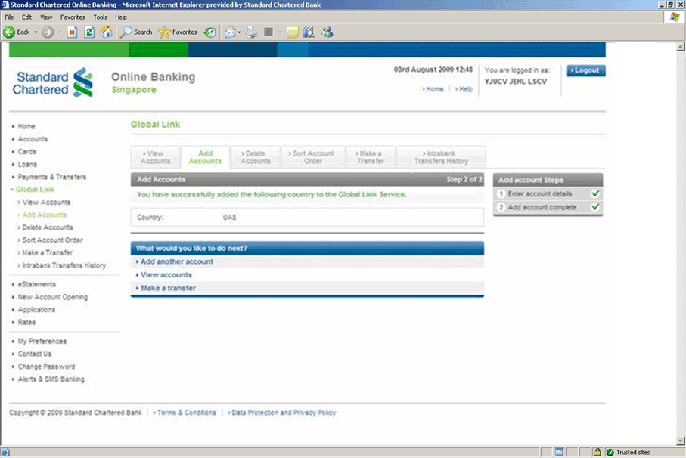Open the Tools menu

[x=100, y=17]
